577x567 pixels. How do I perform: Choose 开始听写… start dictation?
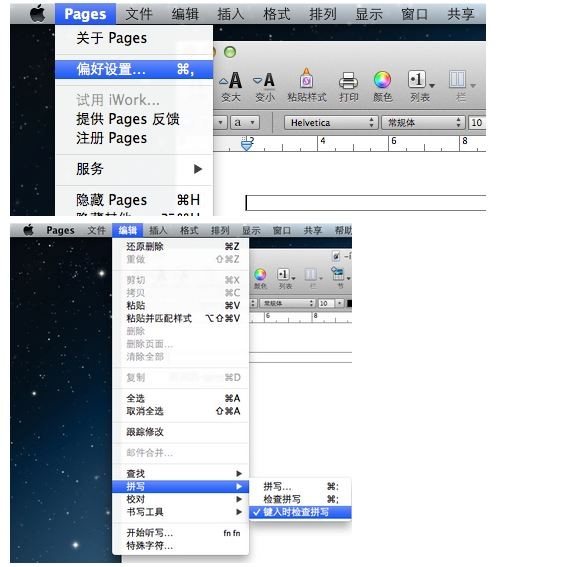click(180, 533)
